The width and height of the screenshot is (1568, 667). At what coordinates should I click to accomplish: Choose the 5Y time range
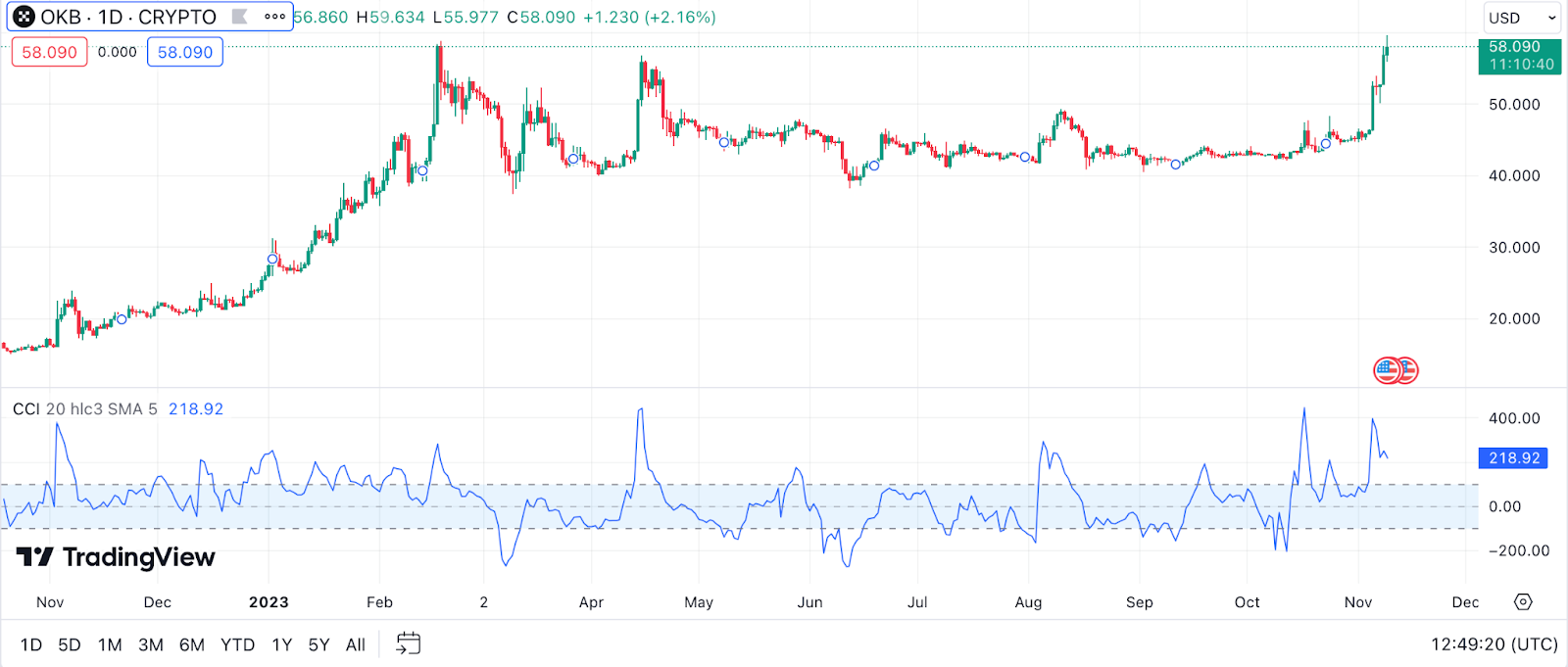pos(318,644)
